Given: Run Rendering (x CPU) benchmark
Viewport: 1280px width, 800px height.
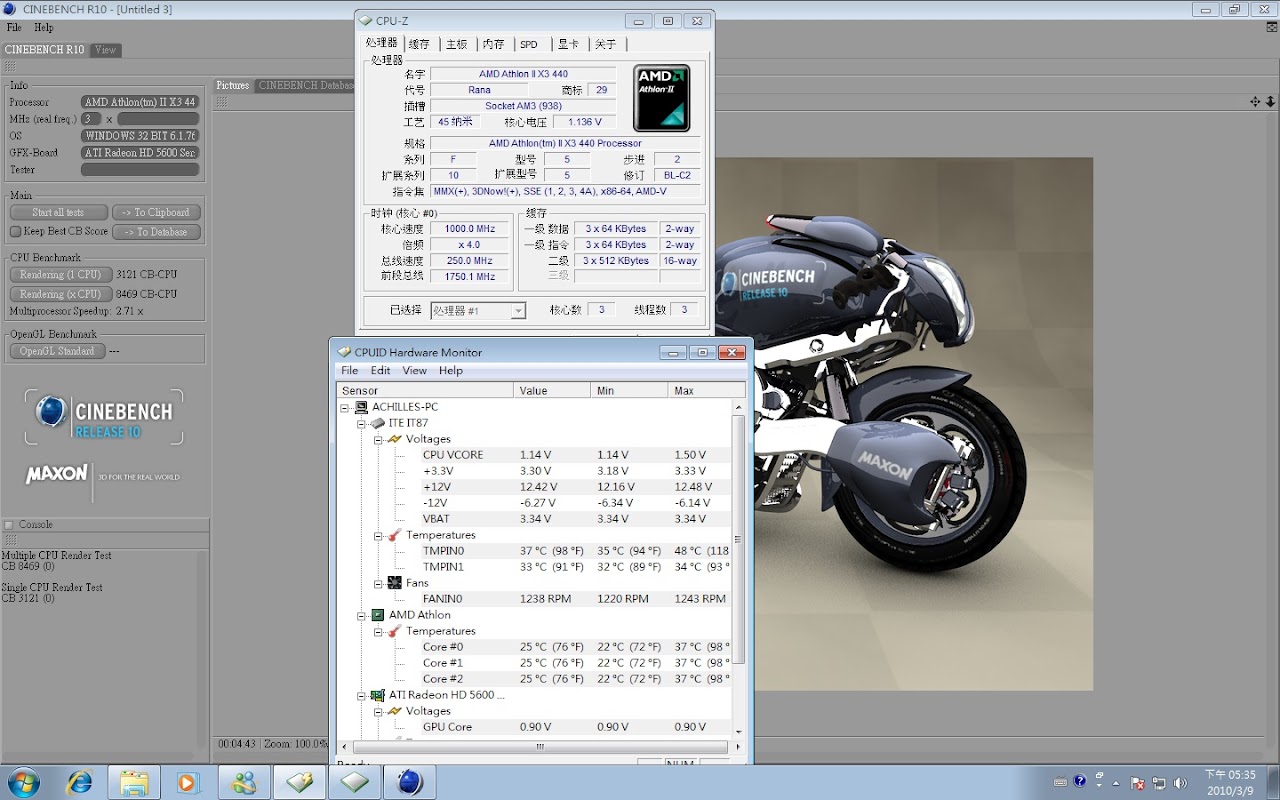Looking at the screenshot, I should click(x=60, y=294).
